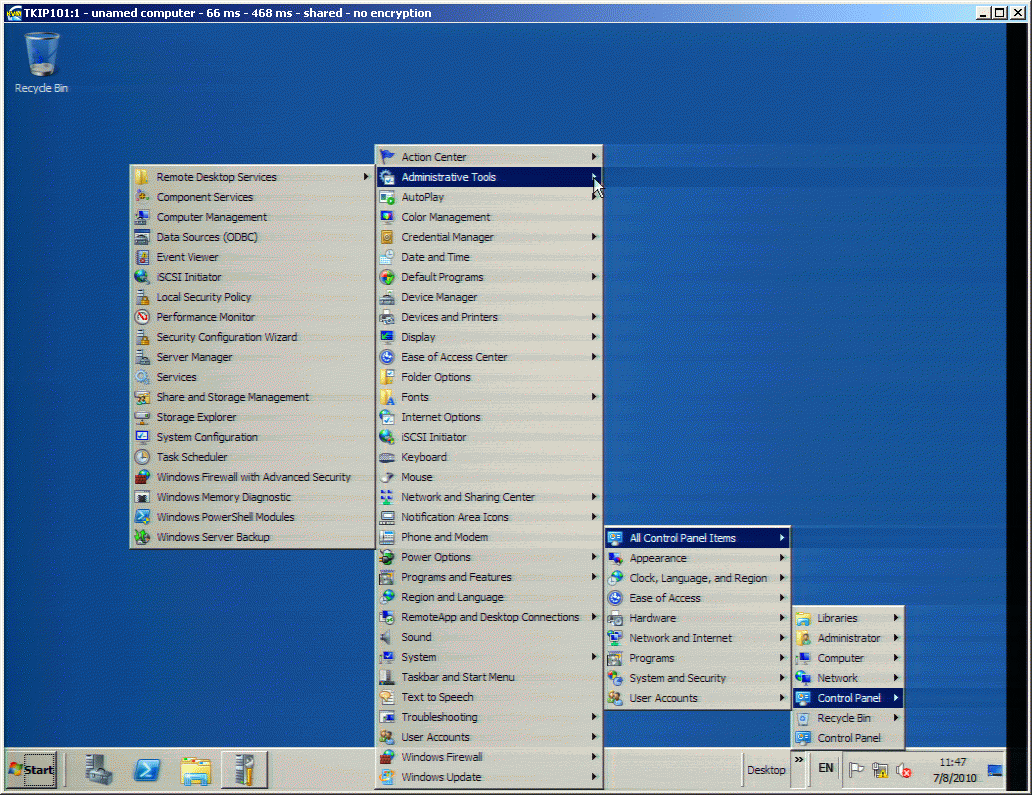Open the Recycle Bin desktop icon
1032x795 pixels.
(x=41, y=63)
